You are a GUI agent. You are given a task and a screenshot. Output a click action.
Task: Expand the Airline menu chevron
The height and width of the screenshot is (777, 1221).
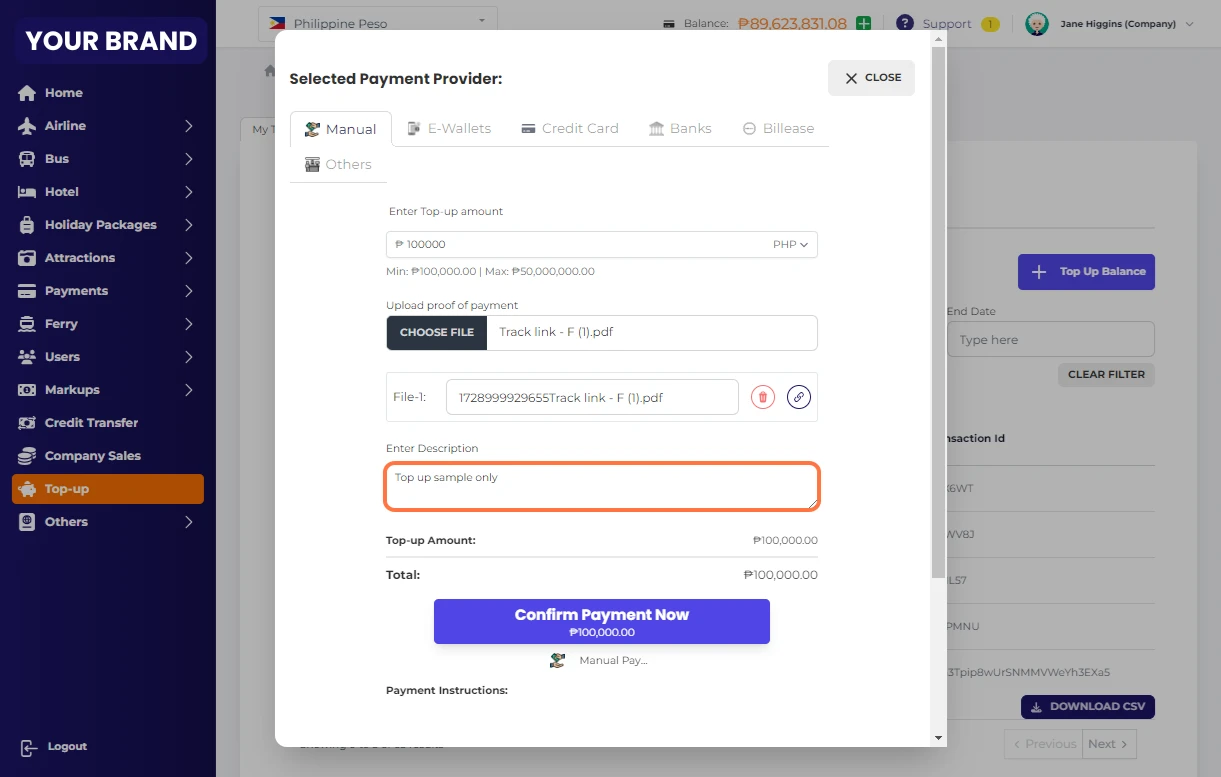[188, 126]
